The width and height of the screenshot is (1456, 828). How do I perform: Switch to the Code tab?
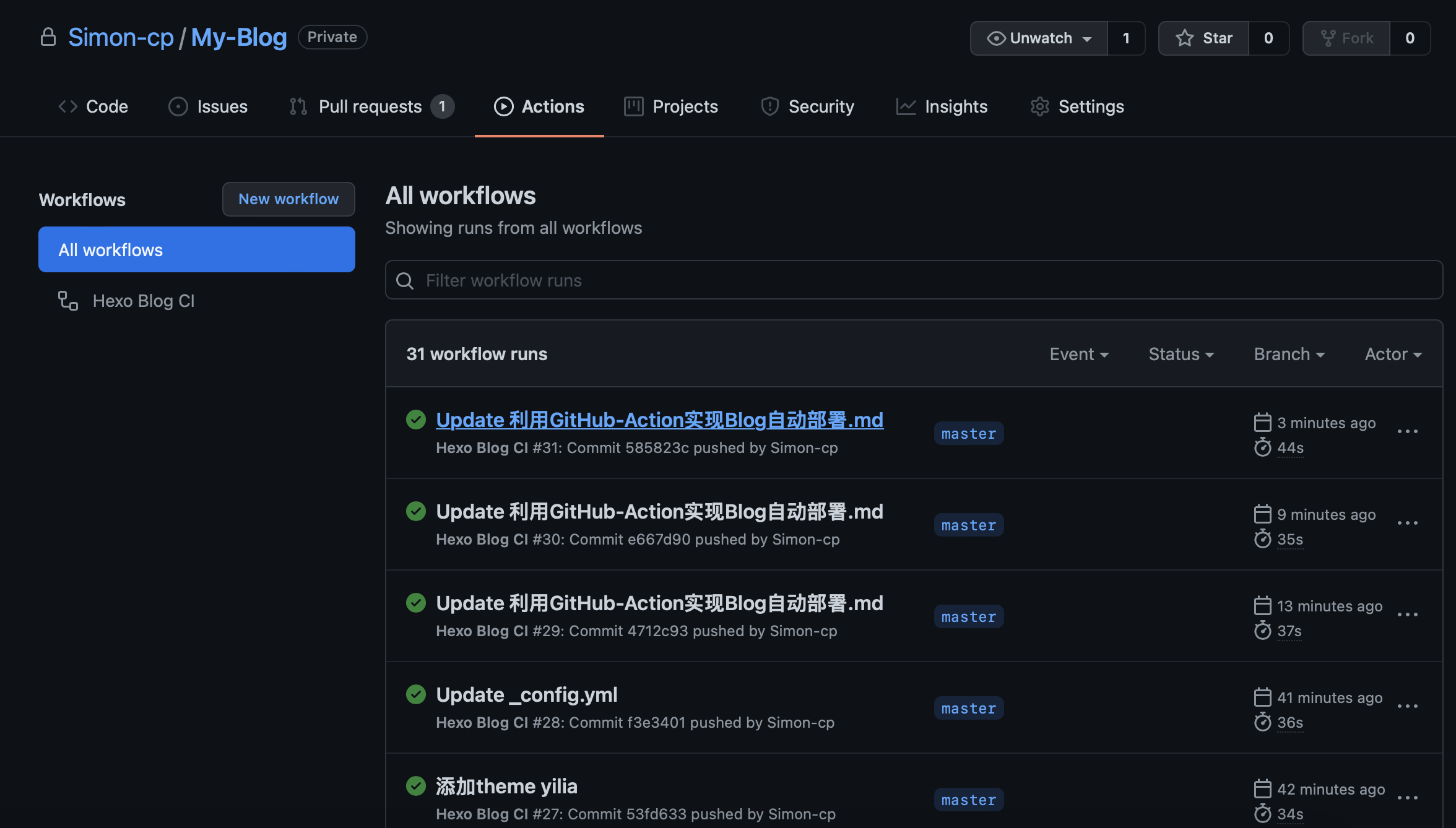[93, 106]
